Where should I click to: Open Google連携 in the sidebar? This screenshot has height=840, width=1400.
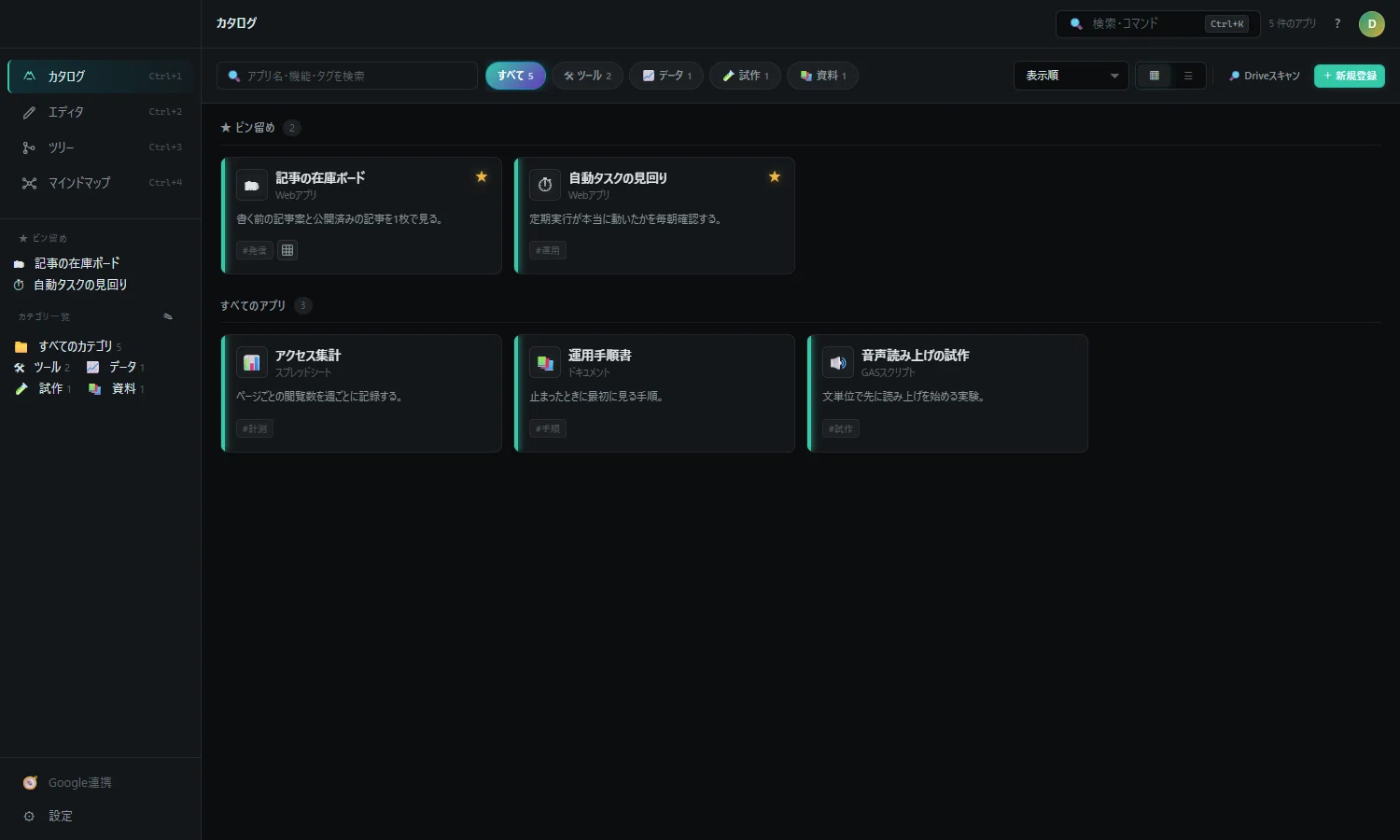tap(100, 783)
